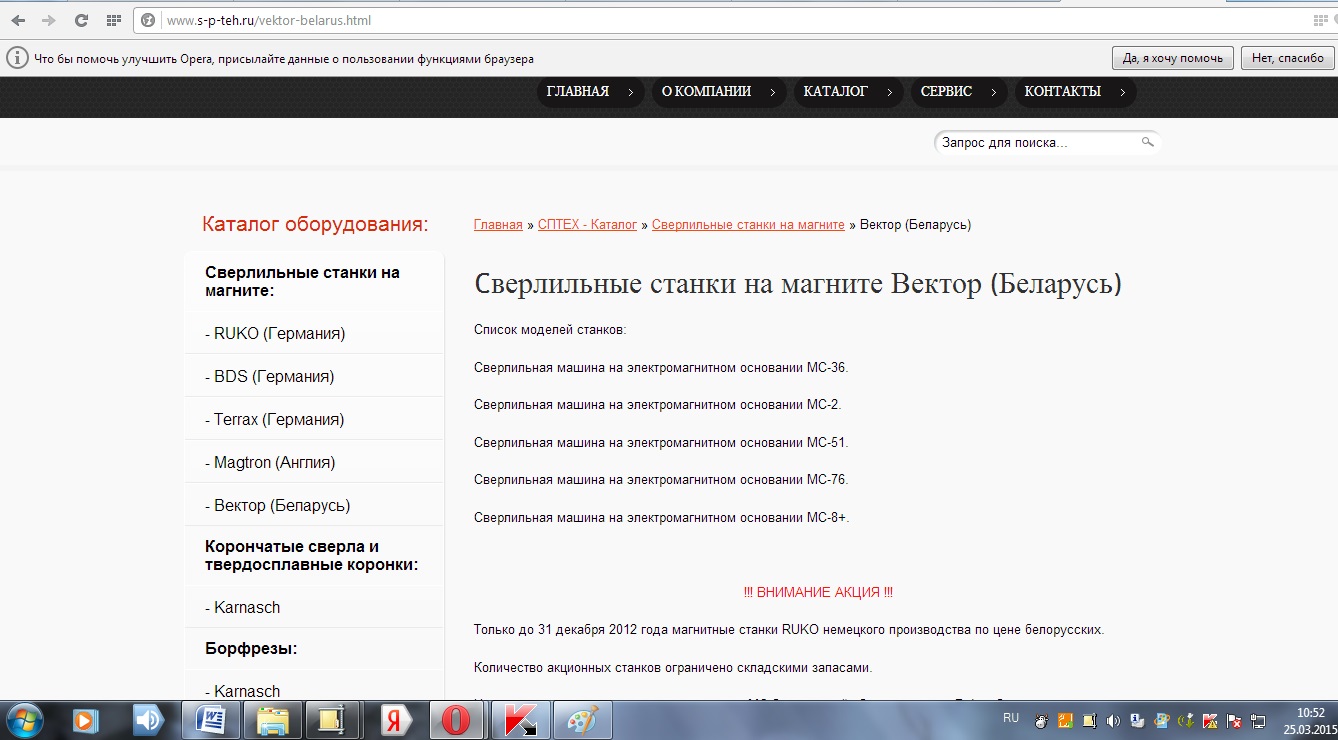The image size is (1338, 740).
Task: Click the 'Список моделей станков:' text
Action: (x=550, y=330)
